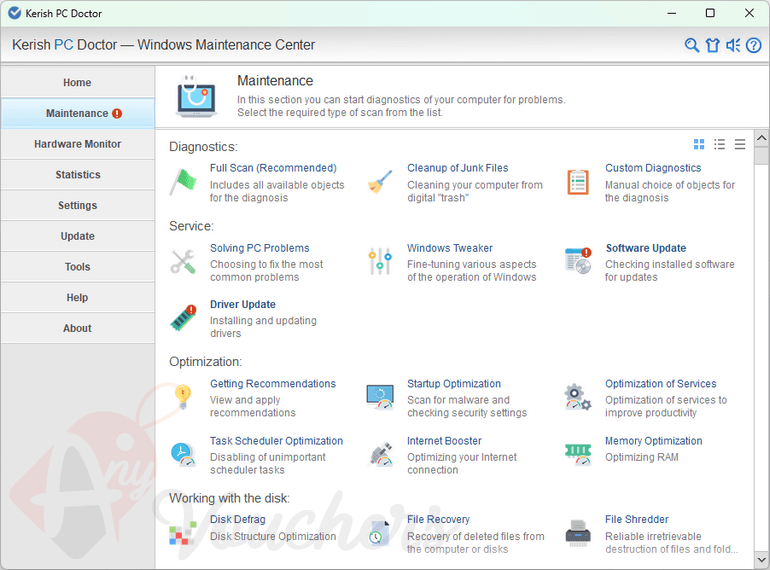Open Driver Update link
Viewport: 770px width, 570px height.
tap(243, 304)
